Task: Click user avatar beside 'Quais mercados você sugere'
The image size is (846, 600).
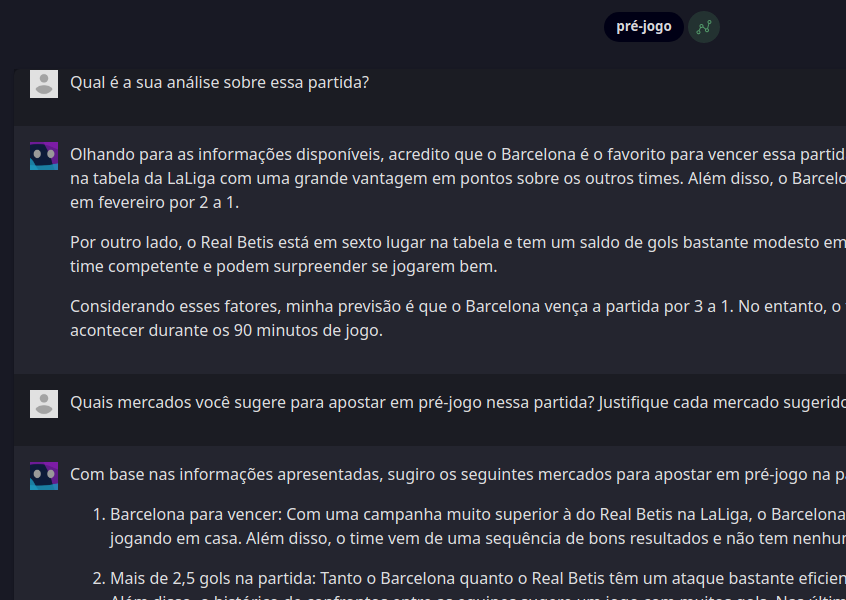Action: pos(44,404)
